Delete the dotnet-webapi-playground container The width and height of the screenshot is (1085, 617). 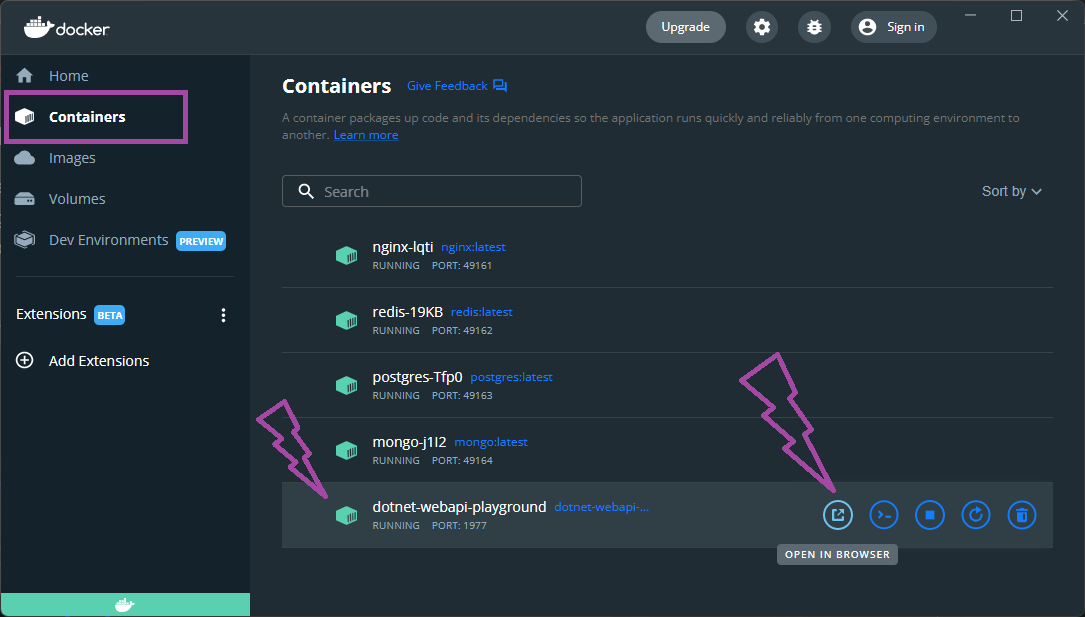click(1022, 515)
